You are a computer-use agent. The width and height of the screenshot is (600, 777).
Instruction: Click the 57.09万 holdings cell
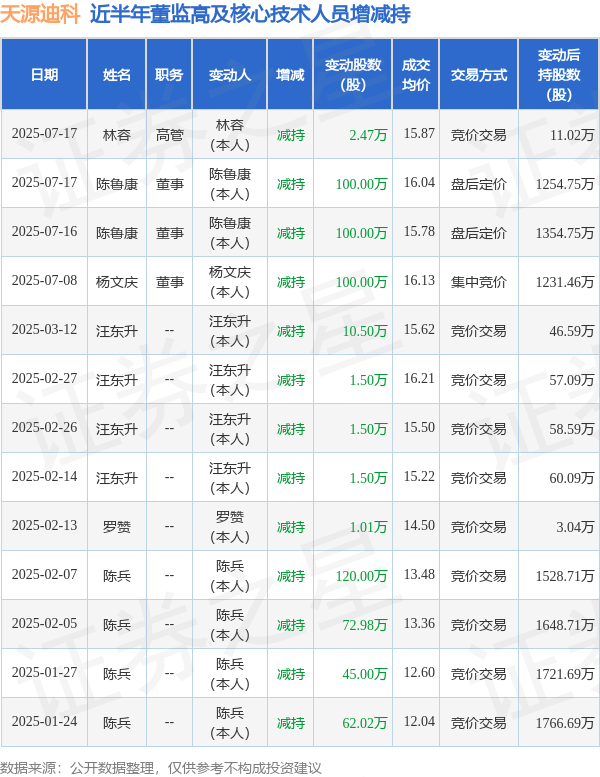(x=572, y=380)
